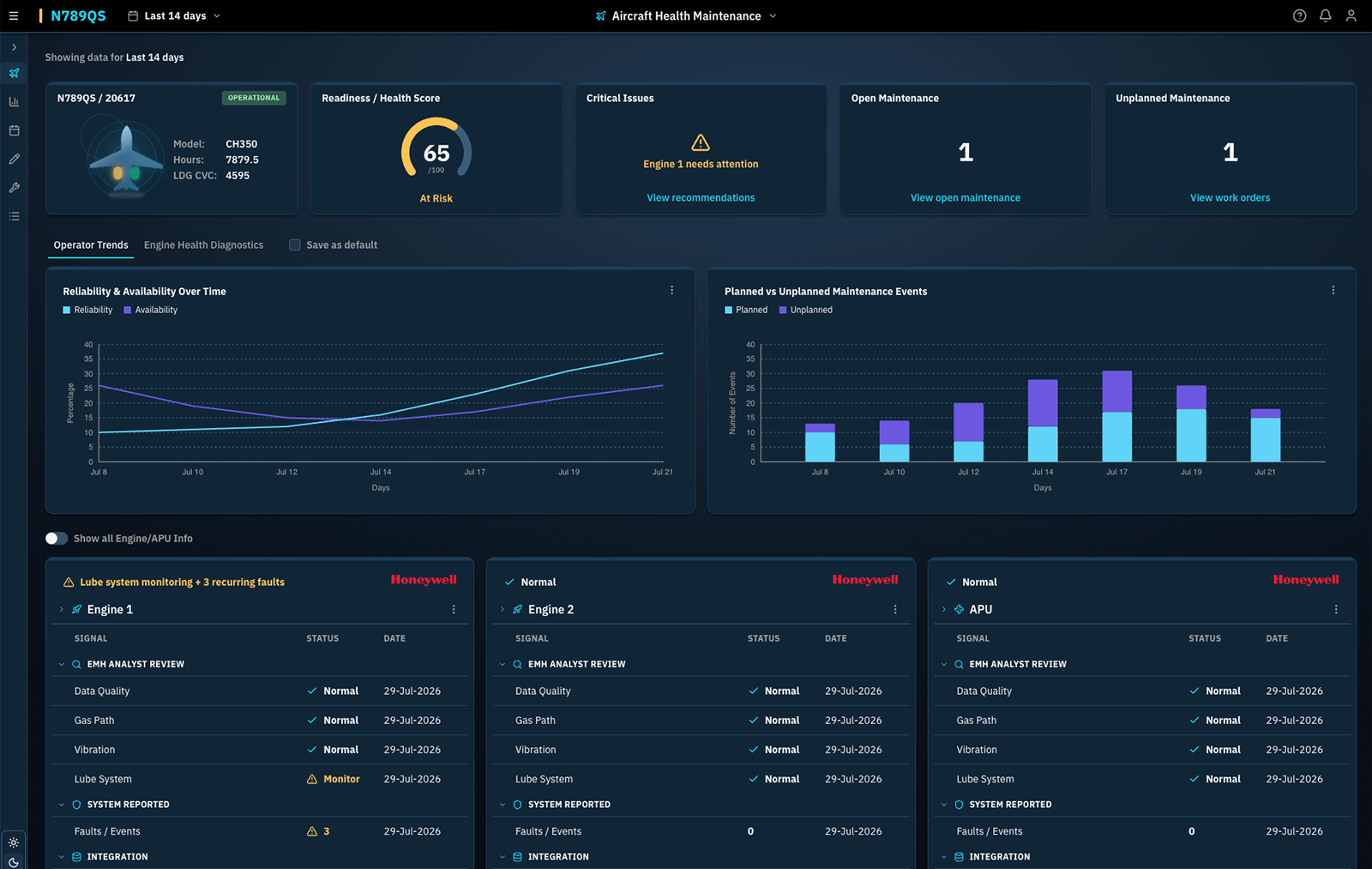This screenshot has width=1372, height=869.
Task: Open the wrench tools icon in sidebar
Action: (14, 187)
